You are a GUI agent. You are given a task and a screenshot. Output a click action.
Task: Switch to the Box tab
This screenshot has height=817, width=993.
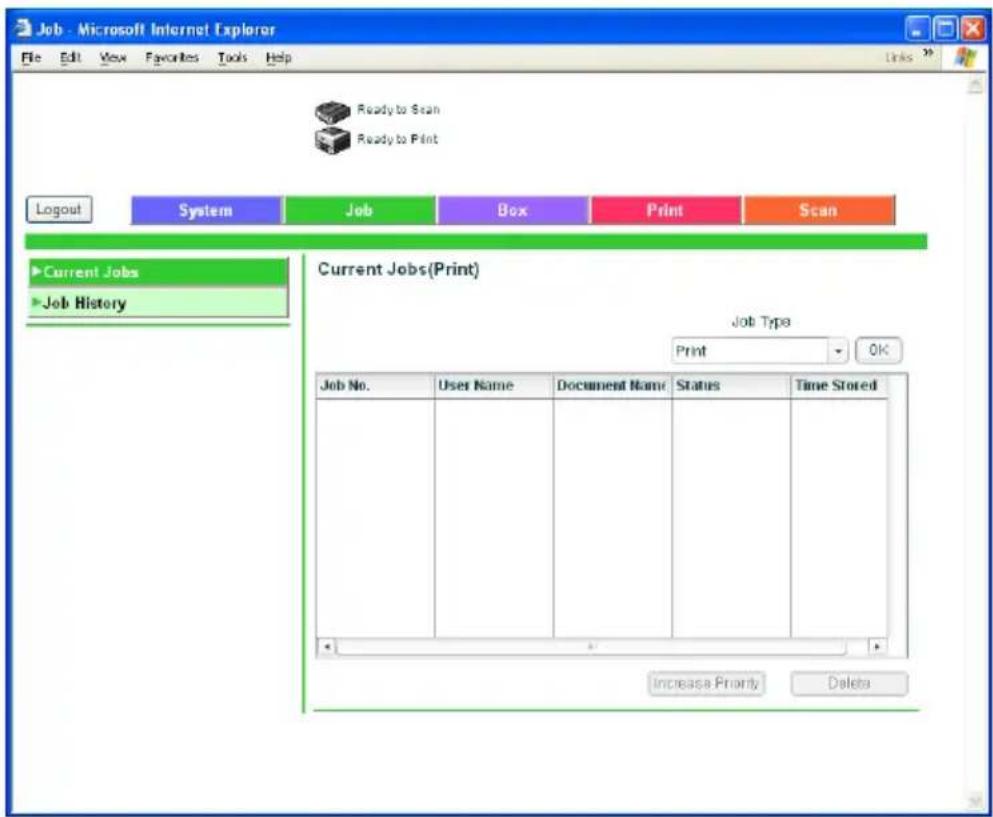(512, 210)
